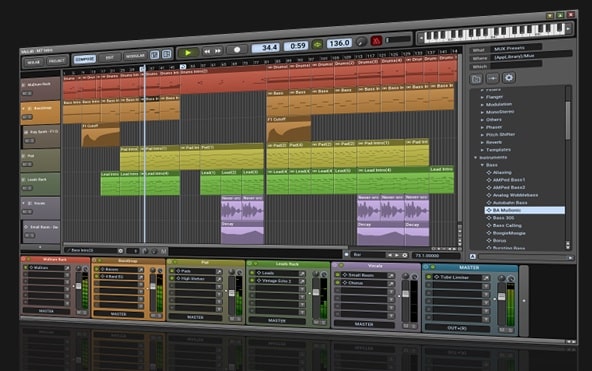Click the Leads Rack strip volume fader
592x371 pixels.
(x=316, y=292)
